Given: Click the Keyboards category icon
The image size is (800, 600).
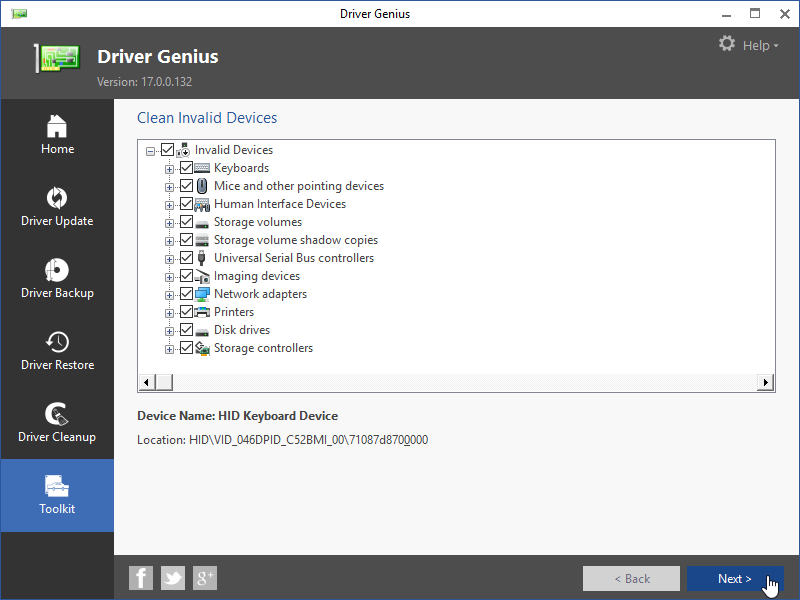Looking at the screenshot, I should [202, 168].
